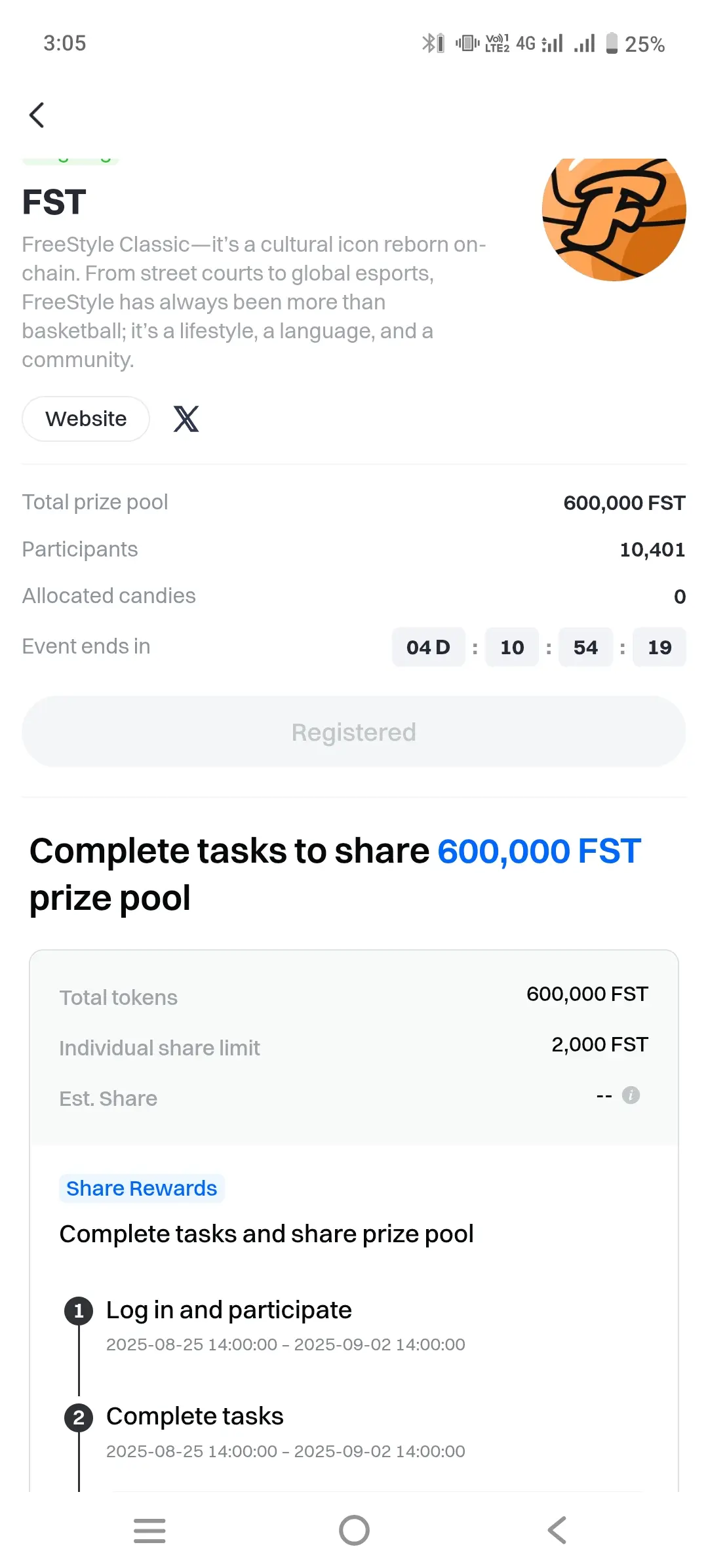Tap Android recent apps menu icon
This screenshot has height=1568, width=708.
coord(149,1531)
